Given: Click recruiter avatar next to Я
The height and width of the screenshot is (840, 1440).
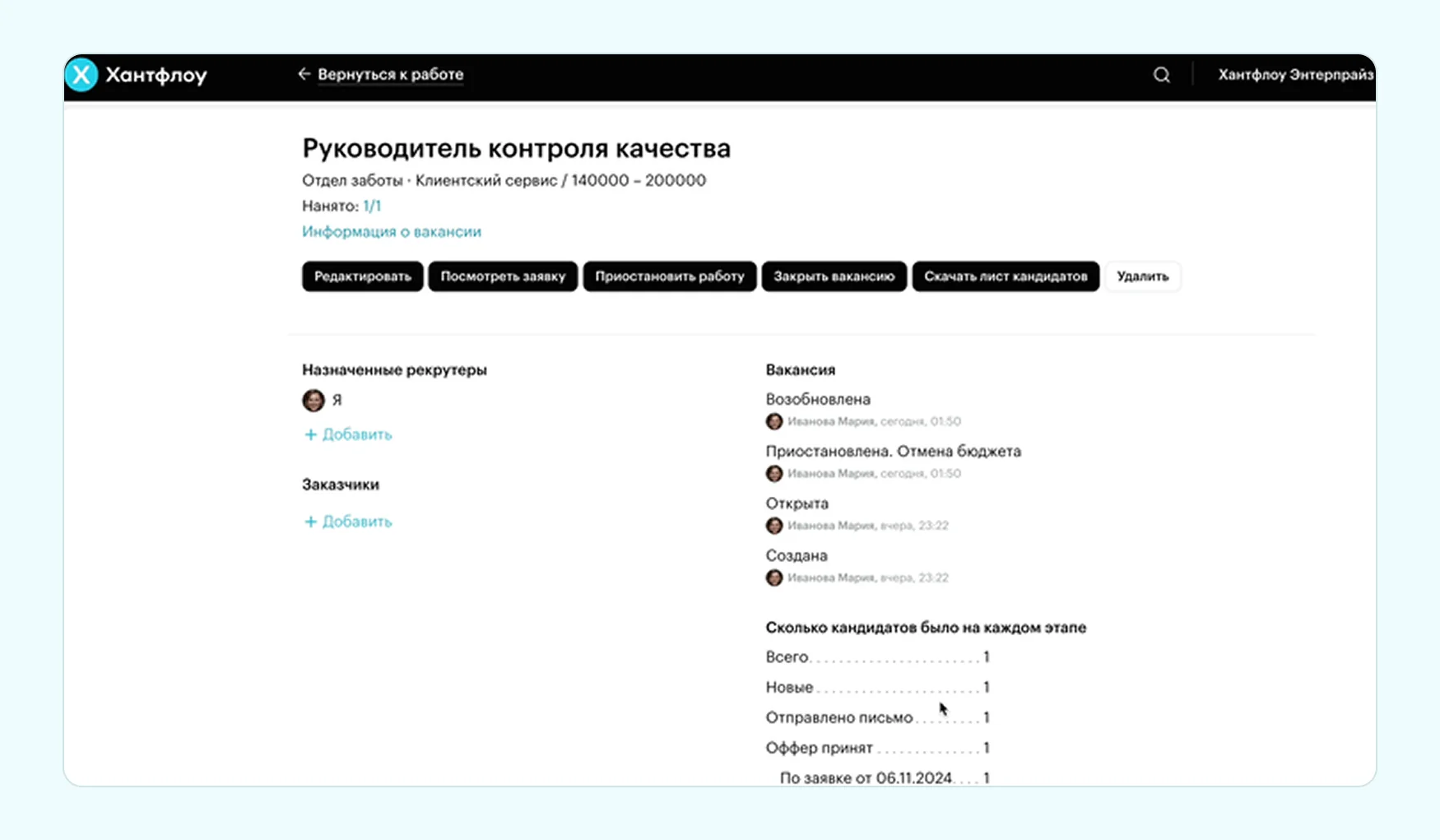Looking at the screenshot, I should pos(314,401).
